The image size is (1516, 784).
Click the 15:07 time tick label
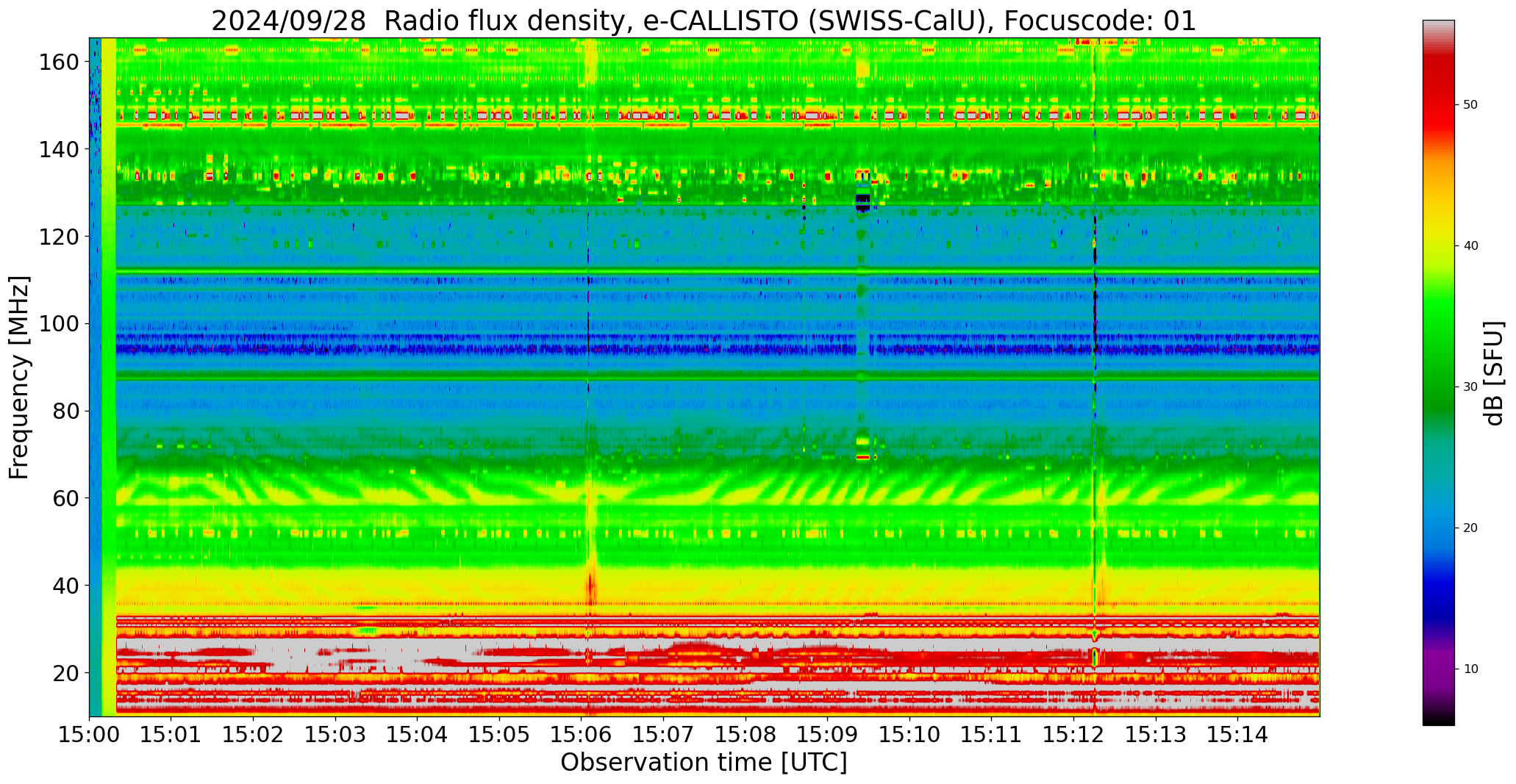pos(664,734)
